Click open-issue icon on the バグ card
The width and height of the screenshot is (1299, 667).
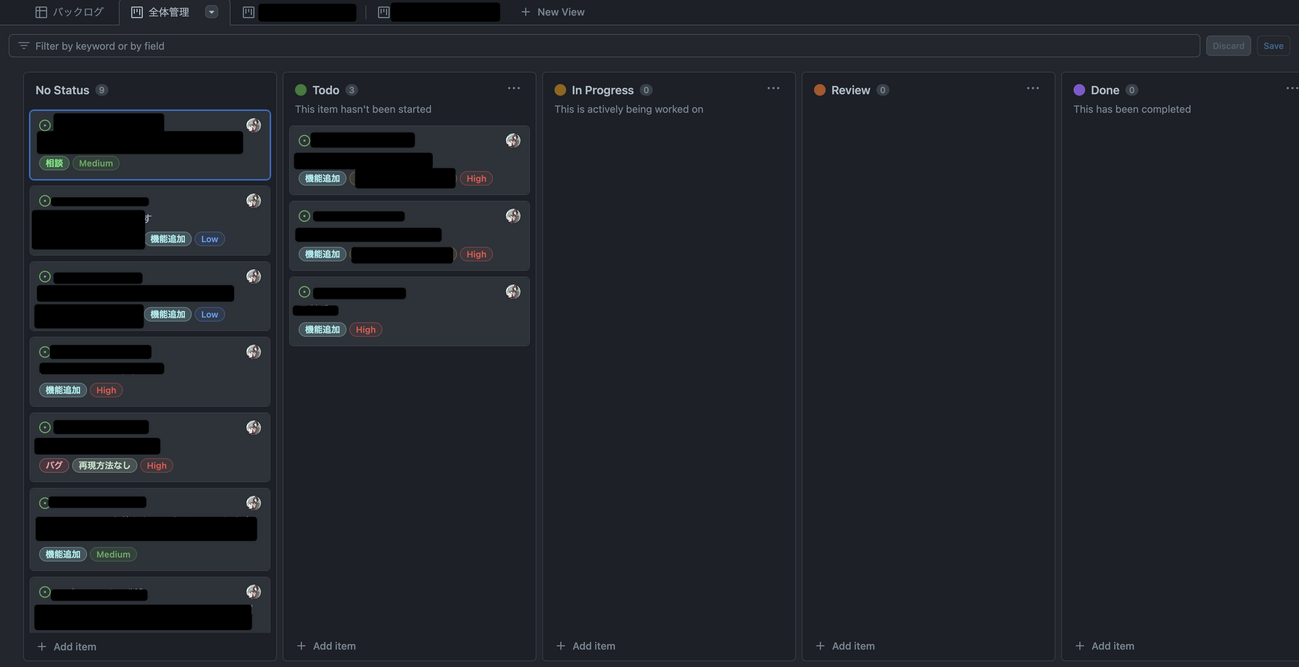[45, 427]
